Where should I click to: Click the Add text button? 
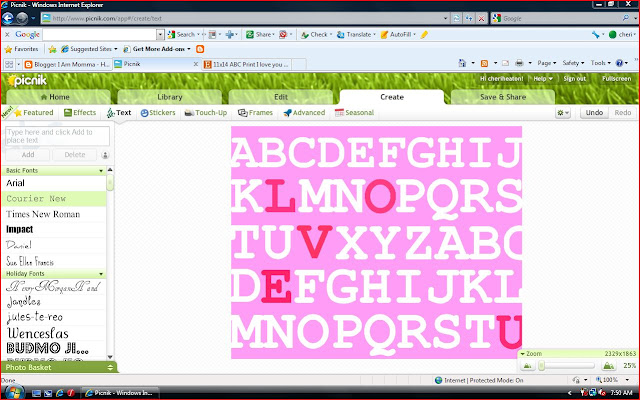pyautogui.click(x=28, y=155)
